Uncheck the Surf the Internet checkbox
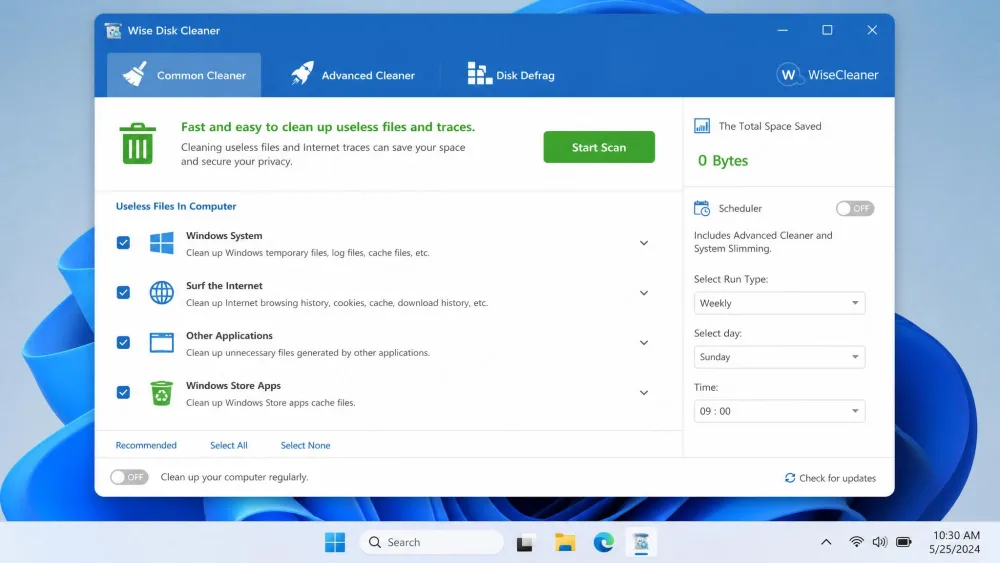Image resolution: width=1000 pixels, height=563 pixels. (123, 293)
